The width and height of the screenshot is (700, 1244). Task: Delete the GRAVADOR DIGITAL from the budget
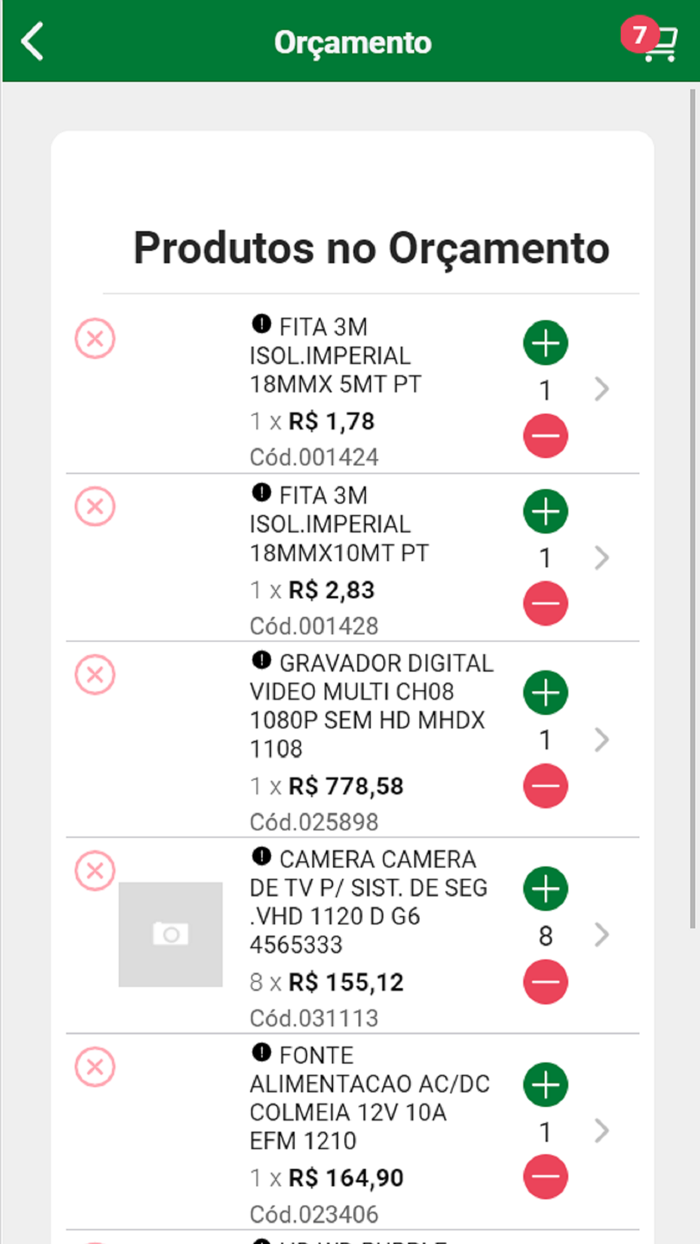pyautogui.click(x=94, y=675)
